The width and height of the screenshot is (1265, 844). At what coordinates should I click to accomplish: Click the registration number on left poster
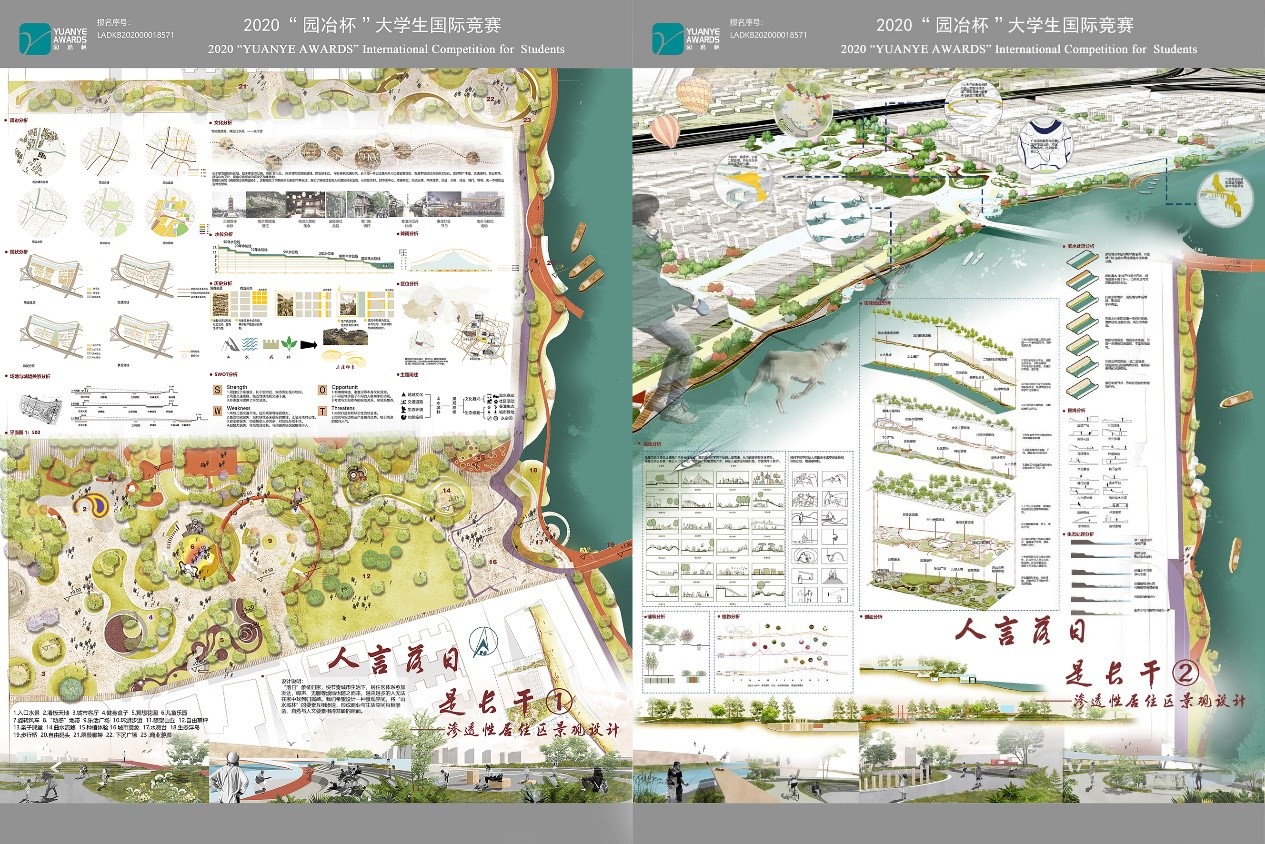[136, 34]
